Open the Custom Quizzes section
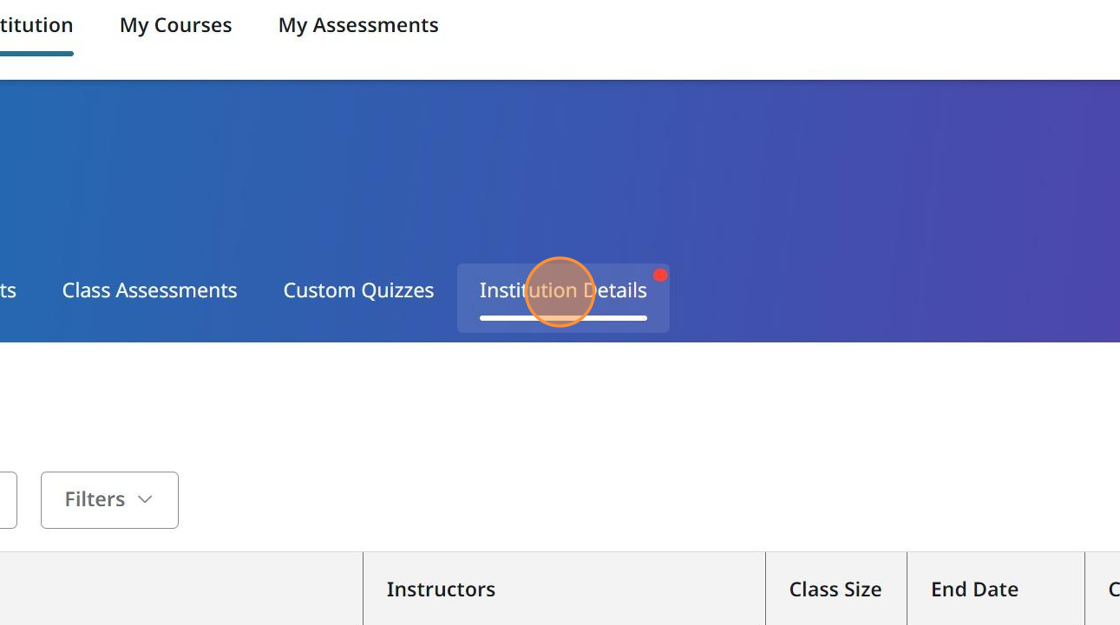 358,290
